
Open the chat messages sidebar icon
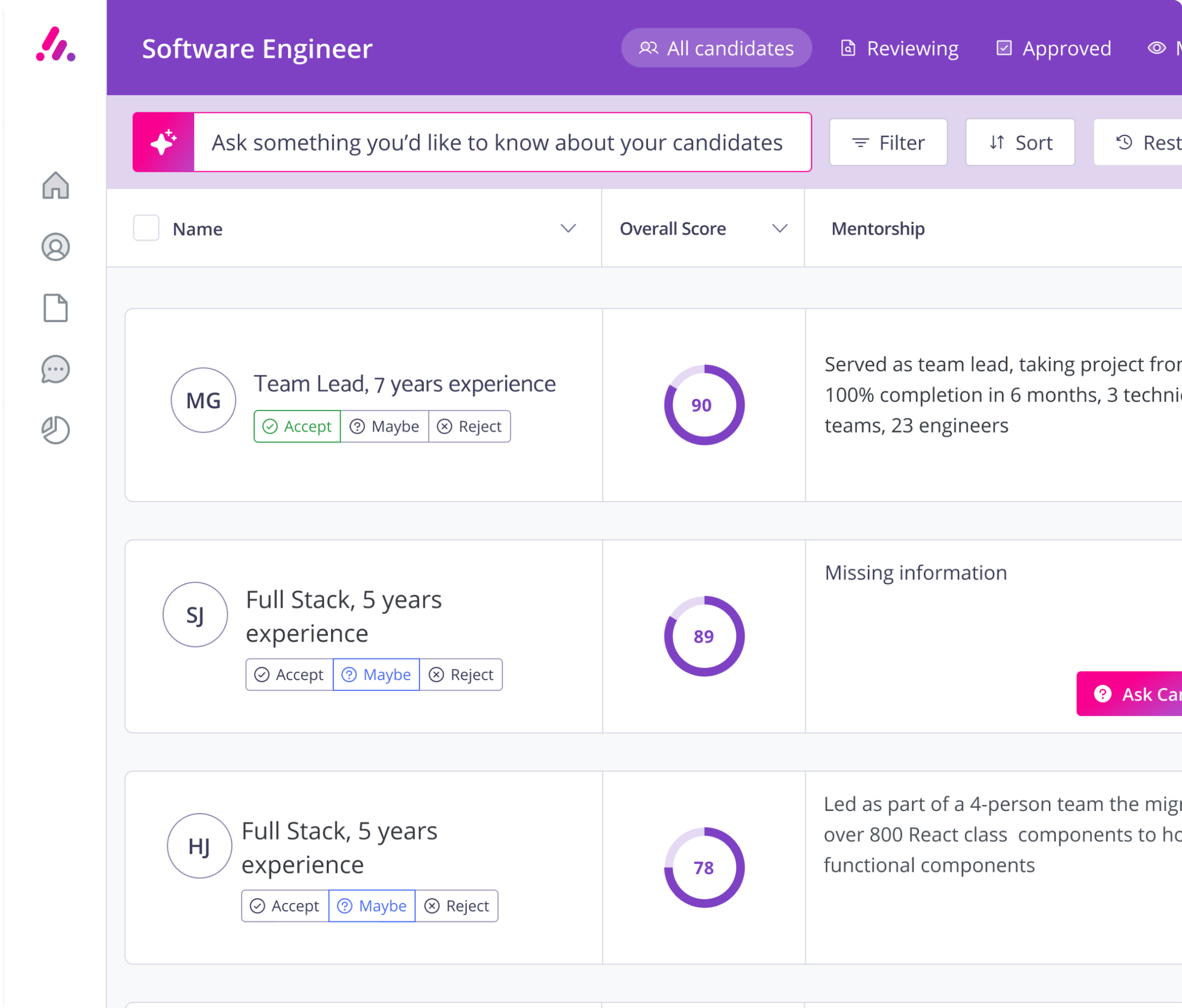pyautogui.click(x=55, y=370)
